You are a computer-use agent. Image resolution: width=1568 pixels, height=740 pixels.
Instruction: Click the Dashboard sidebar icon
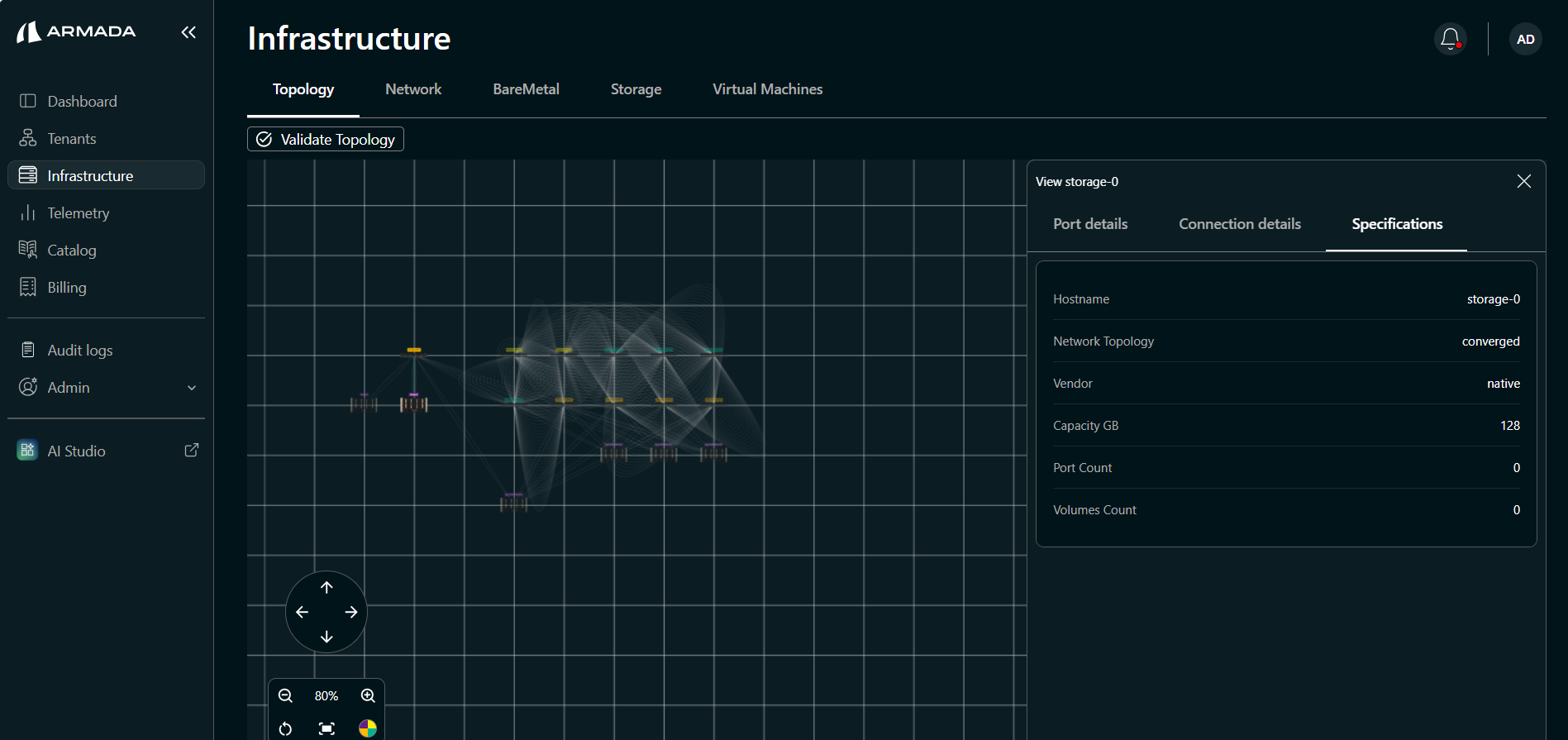tap(28, 101)
